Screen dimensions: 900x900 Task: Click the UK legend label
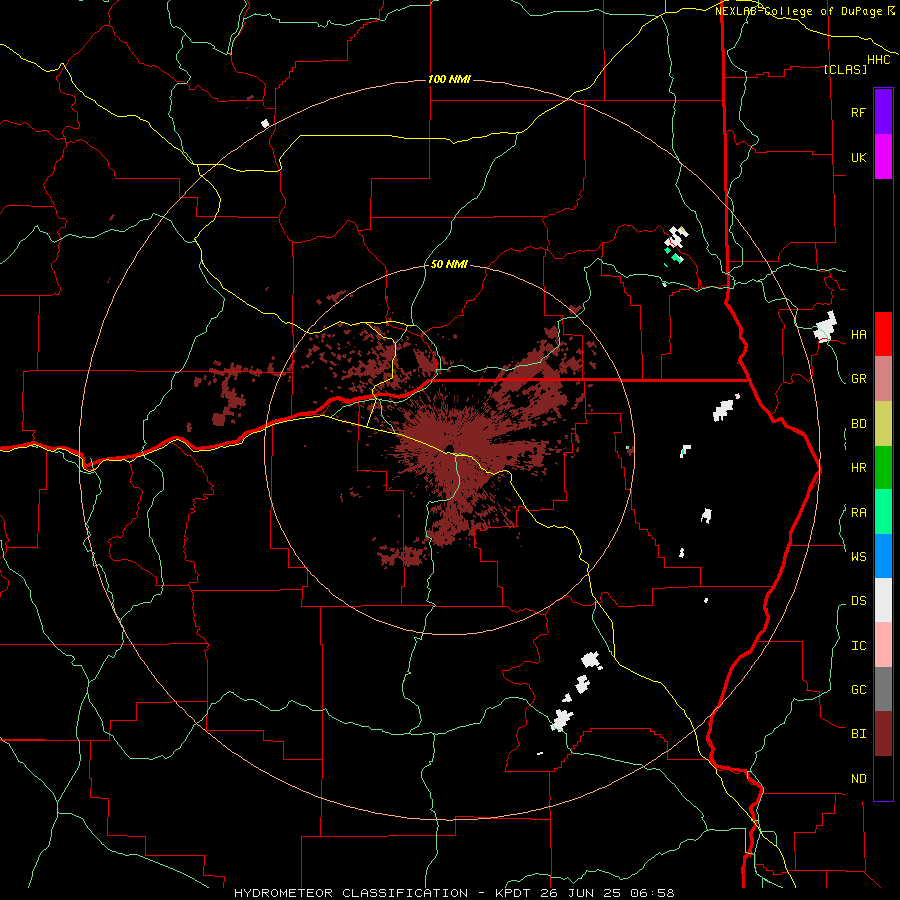click(x=858, y=157)
